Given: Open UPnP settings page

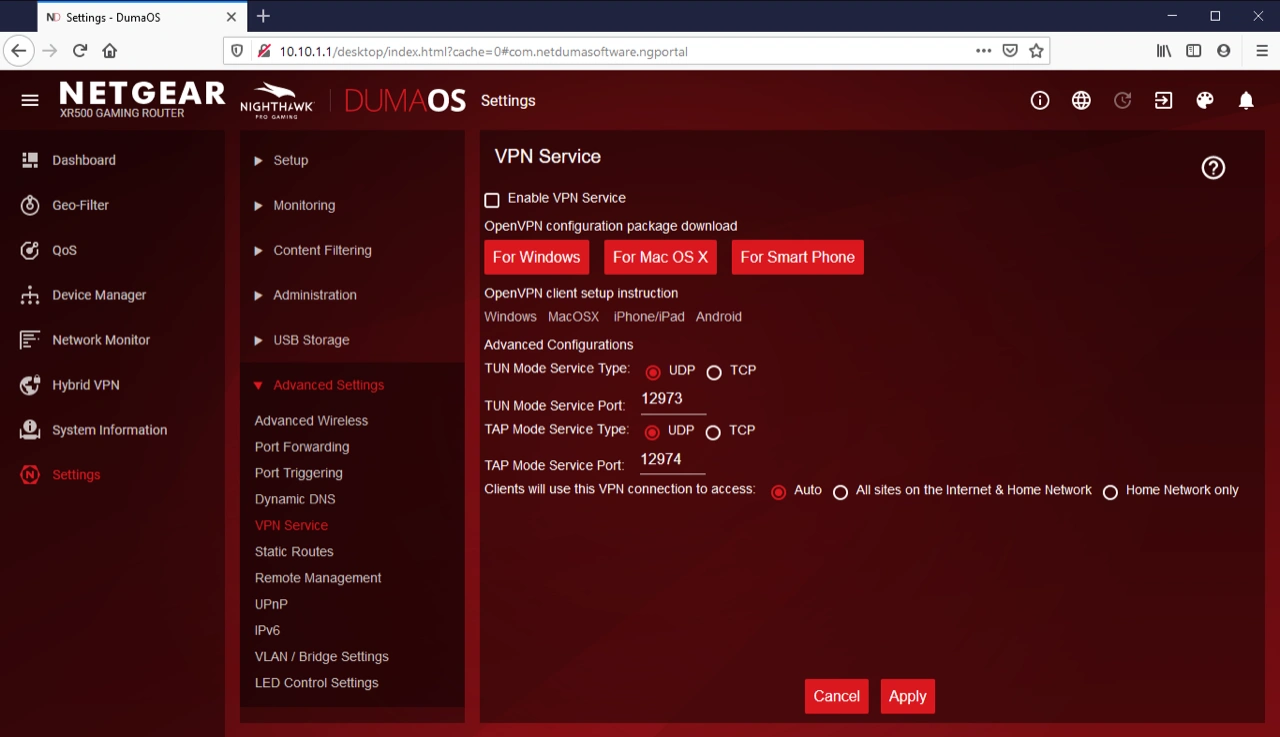Looking at the screenshot, I should coord(271,604).
